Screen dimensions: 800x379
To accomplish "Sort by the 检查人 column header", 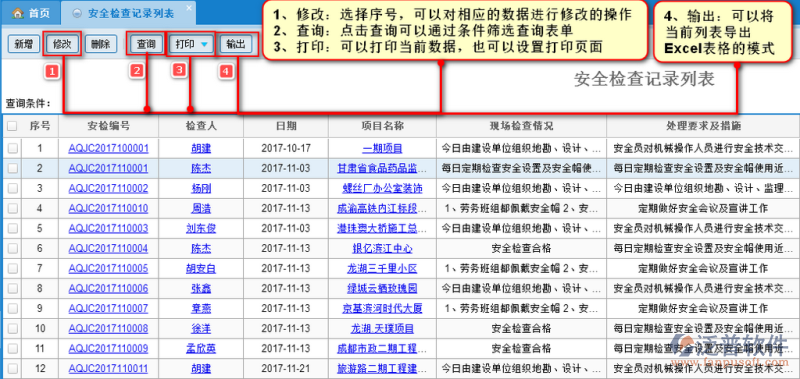I will point(201,126).
